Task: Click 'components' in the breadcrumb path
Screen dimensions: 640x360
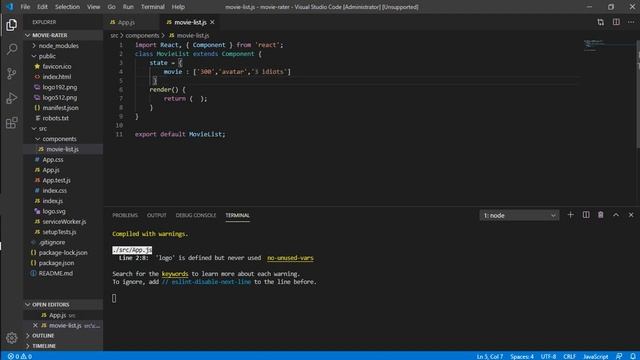Action: [x=142, y=36]
